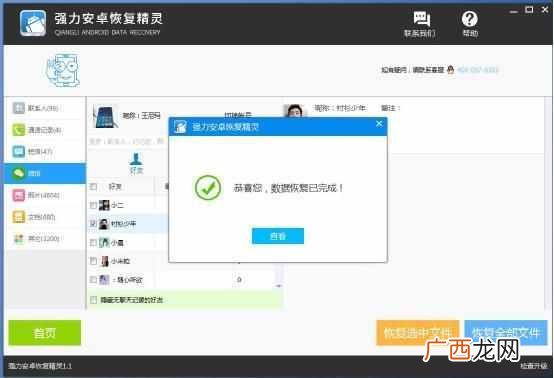
Task: Click the customer service phone number link
Action: (478, 70)
